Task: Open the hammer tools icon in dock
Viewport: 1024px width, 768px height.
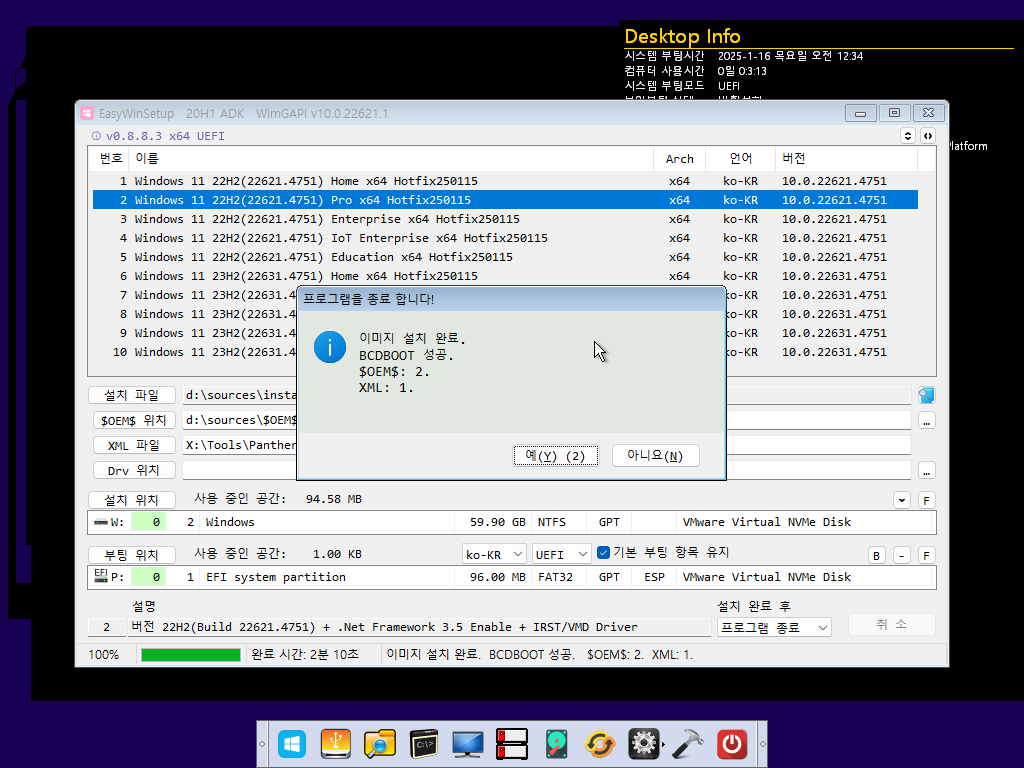Action: point(688,744)
